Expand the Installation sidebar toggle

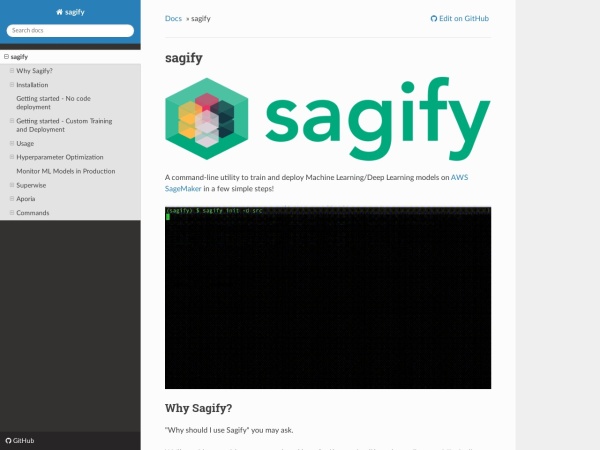[12, 85]
